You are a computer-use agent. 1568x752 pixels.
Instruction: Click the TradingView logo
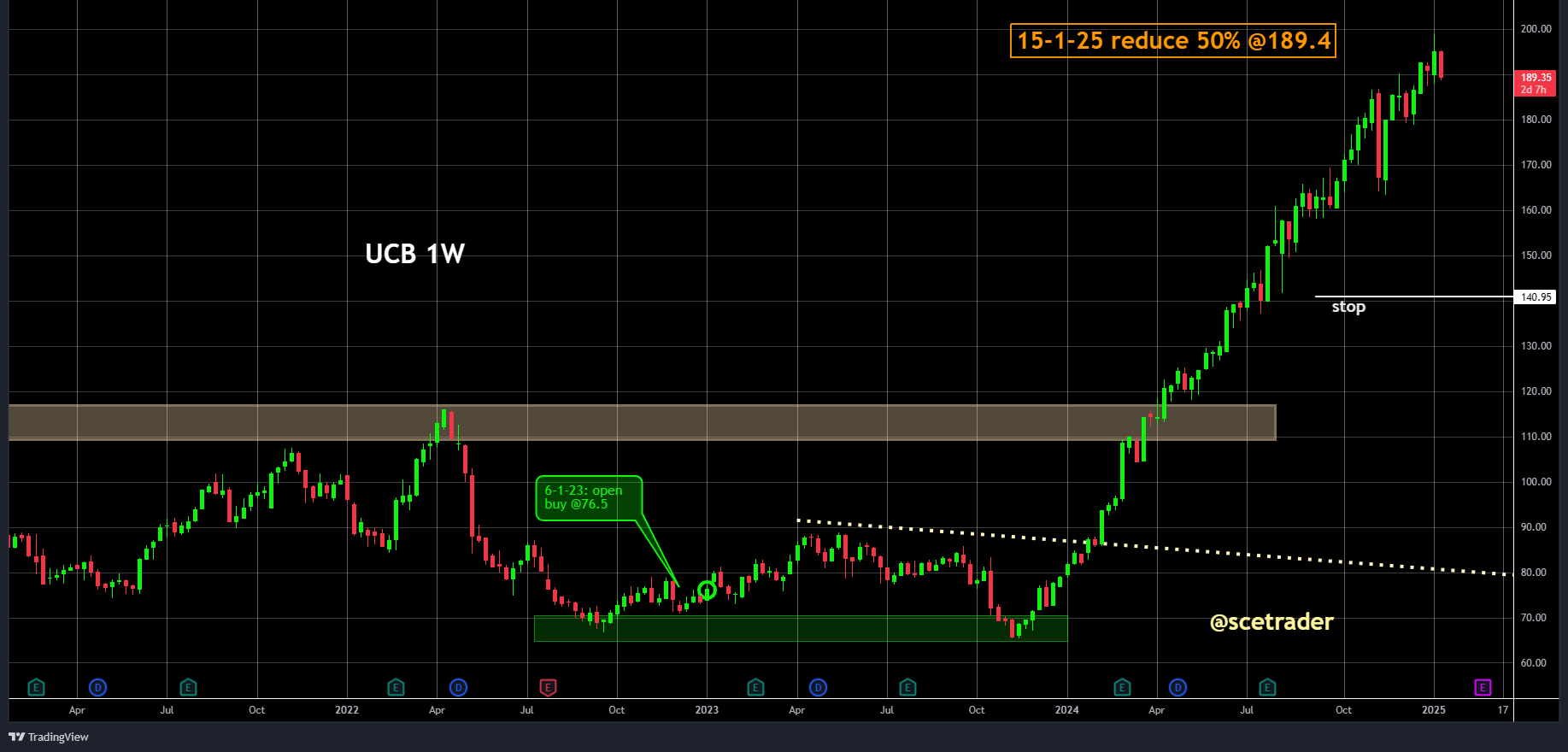click(49, 737)
